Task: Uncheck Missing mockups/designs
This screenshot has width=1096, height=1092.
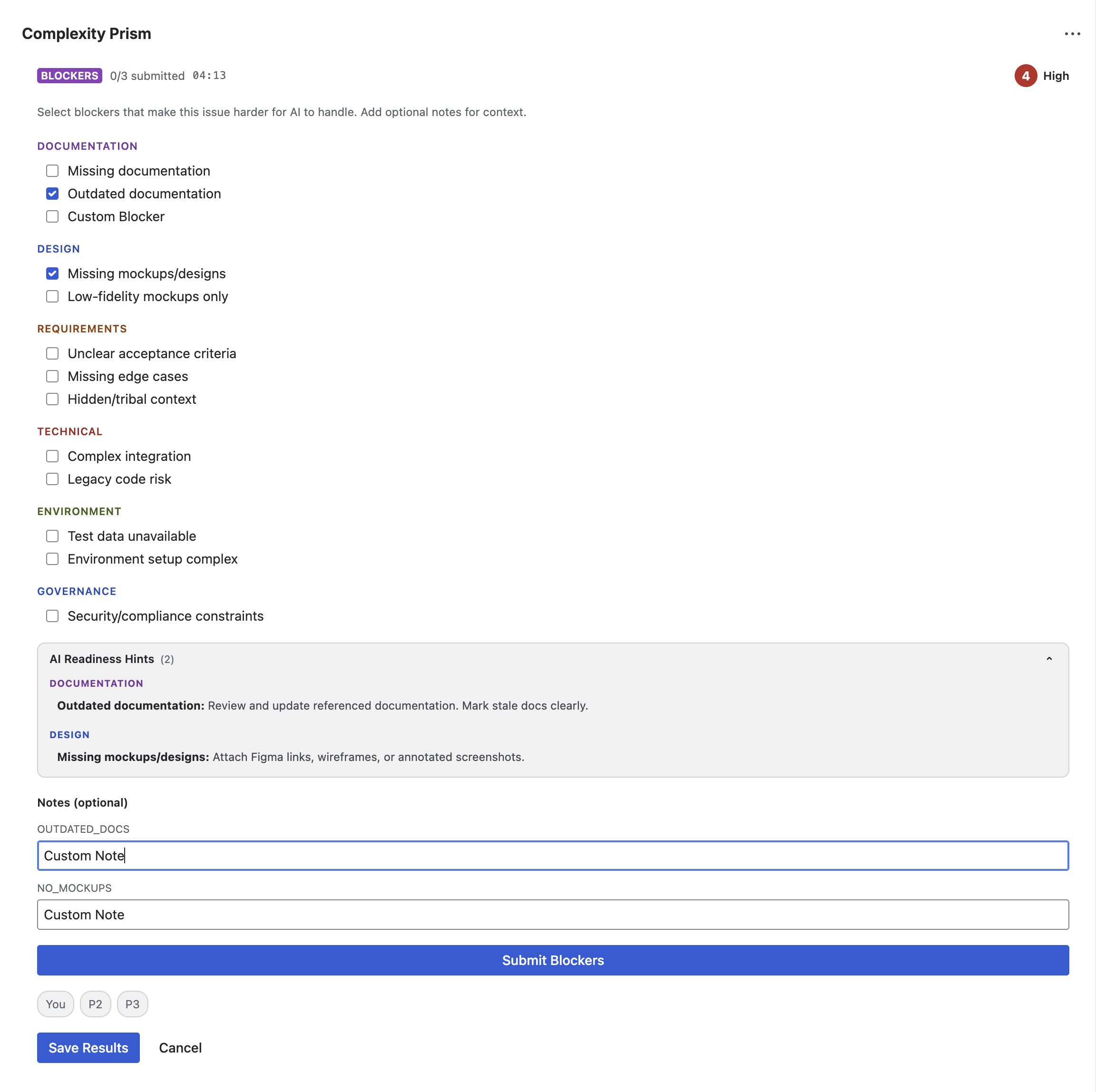Action: click(x=52, y=274)
